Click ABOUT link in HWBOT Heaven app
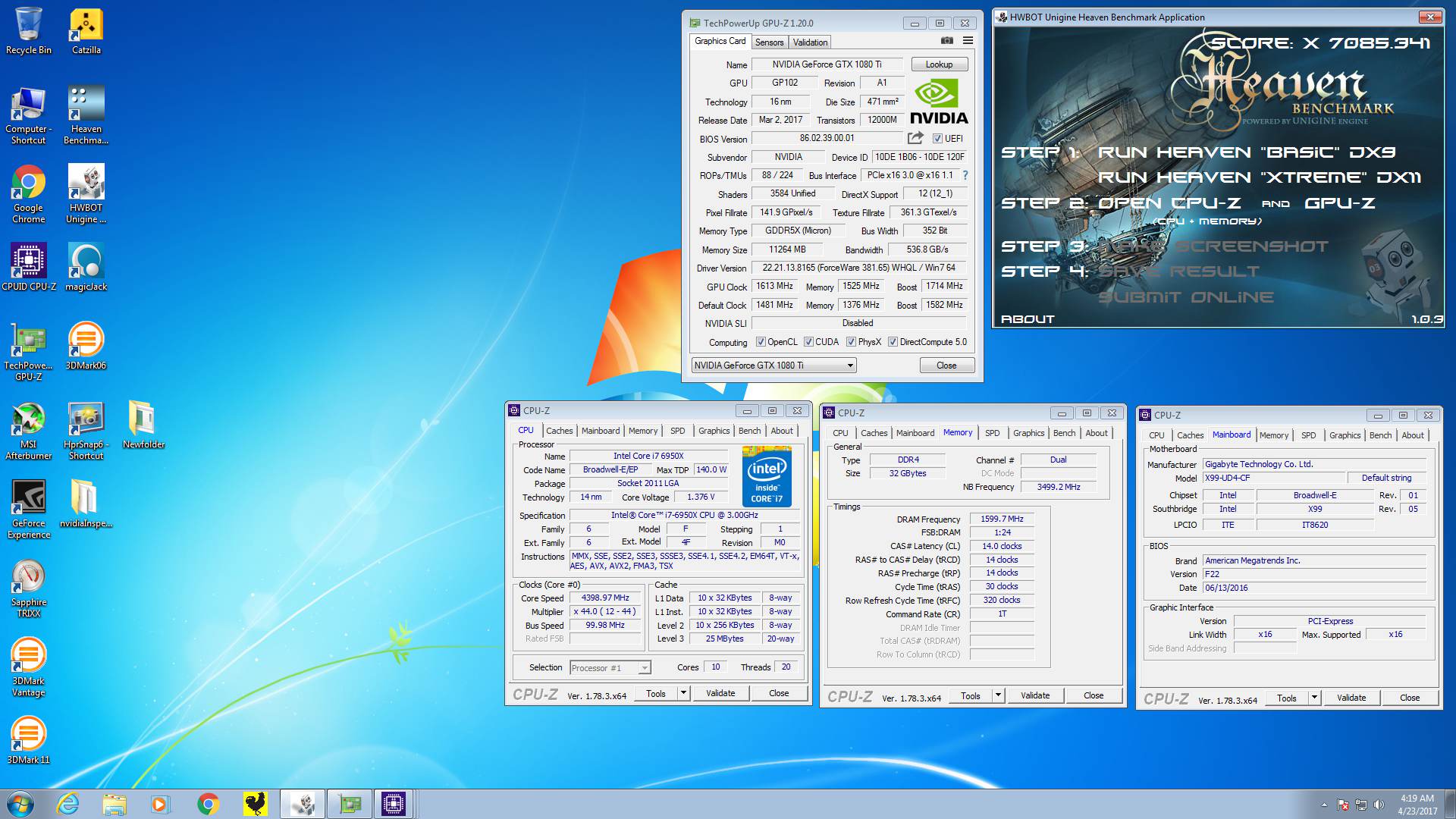 tap(1028, 319)
